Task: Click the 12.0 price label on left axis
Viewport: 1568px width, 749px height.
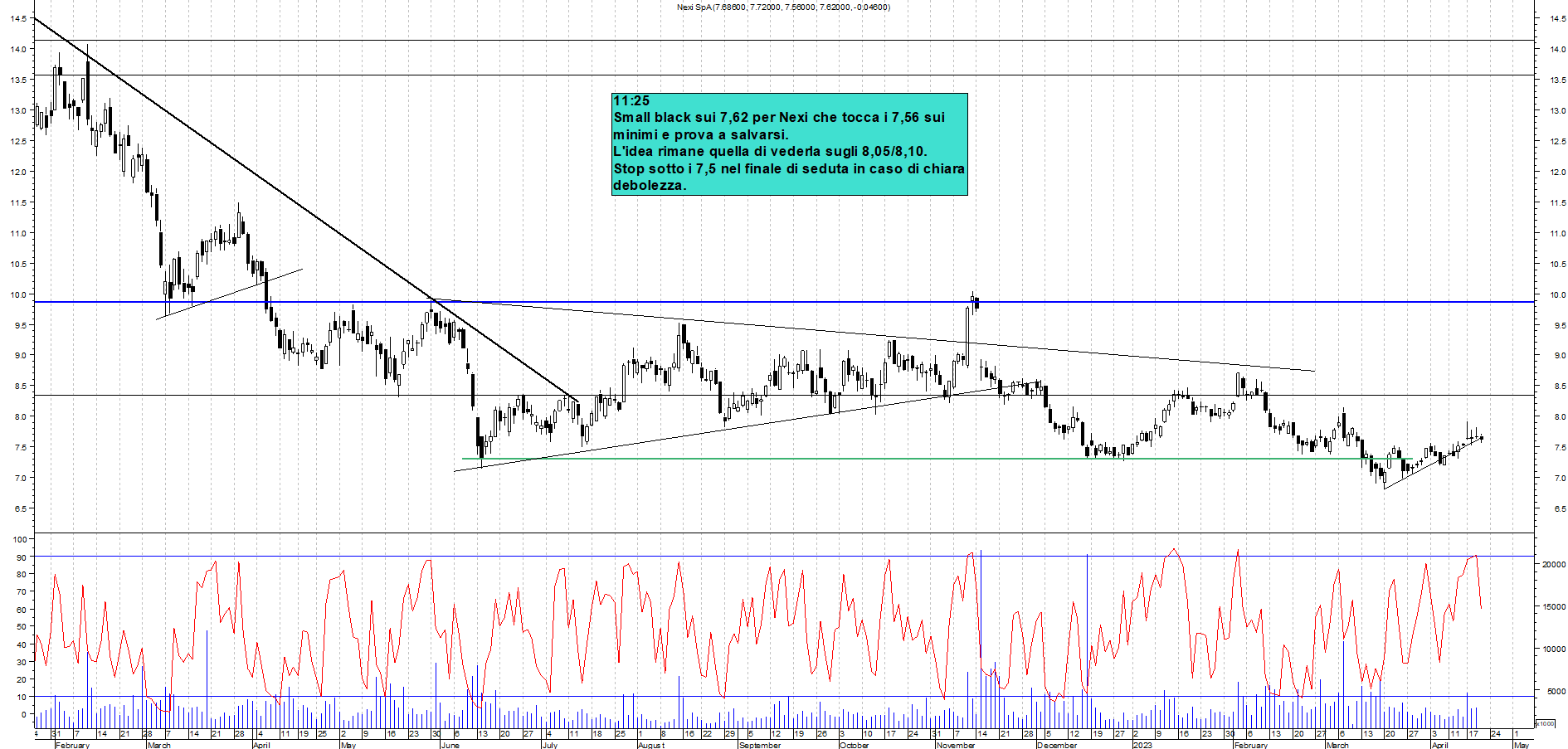Action: tap(18, 173)
